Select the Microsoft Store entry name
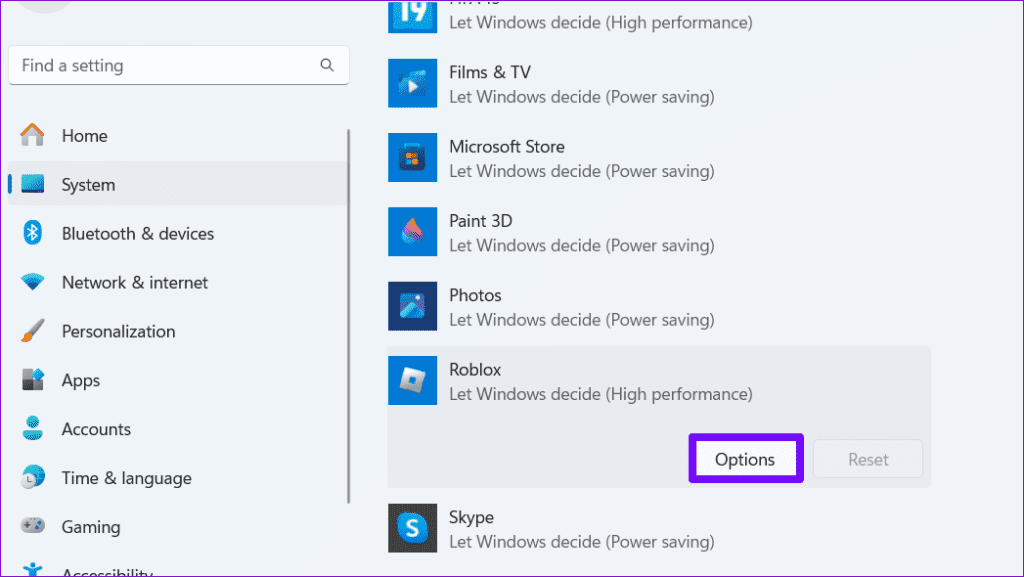Screen dimensions: 1024x577 click(507, 146)
